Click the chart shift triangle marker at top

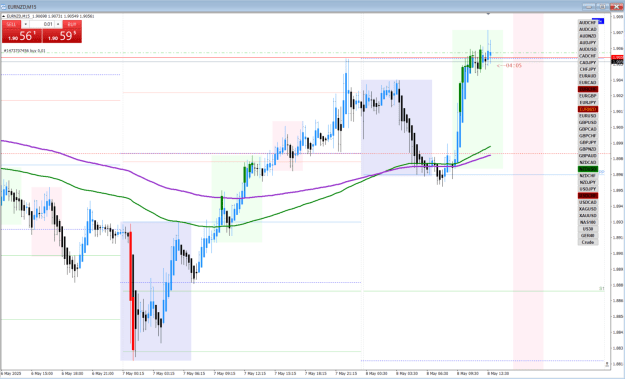(488, 14)
